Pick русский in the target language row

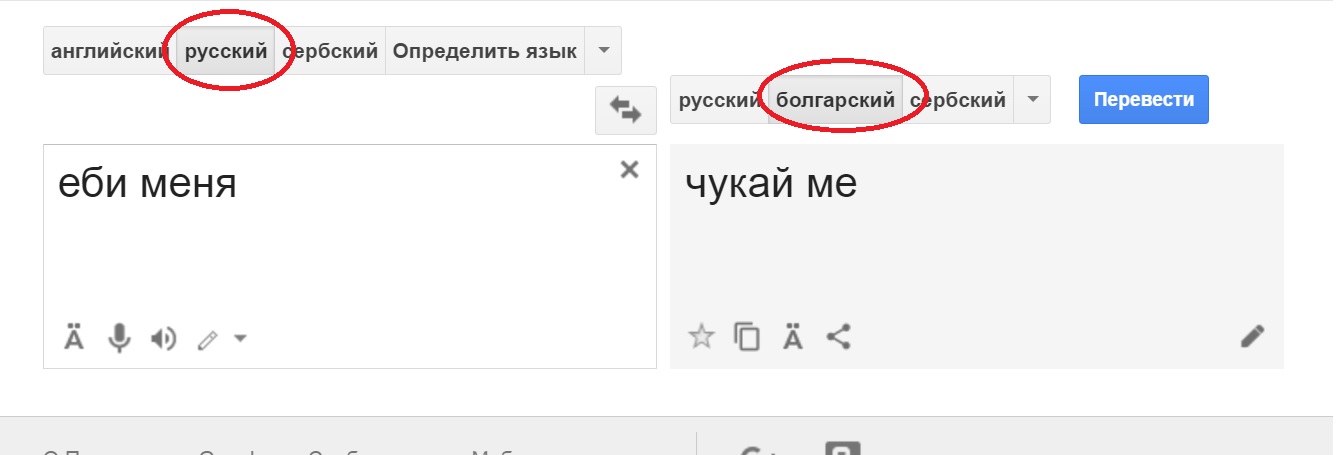[x=719, y=100]
